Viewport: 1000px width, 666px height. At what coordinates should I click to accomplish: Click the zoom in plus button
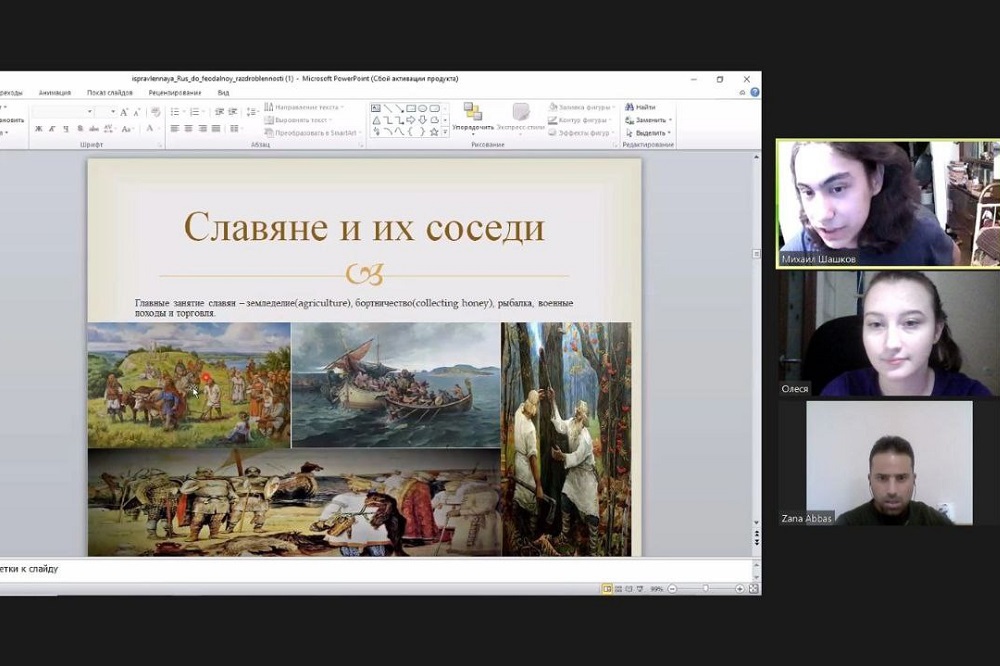(739, 589)
